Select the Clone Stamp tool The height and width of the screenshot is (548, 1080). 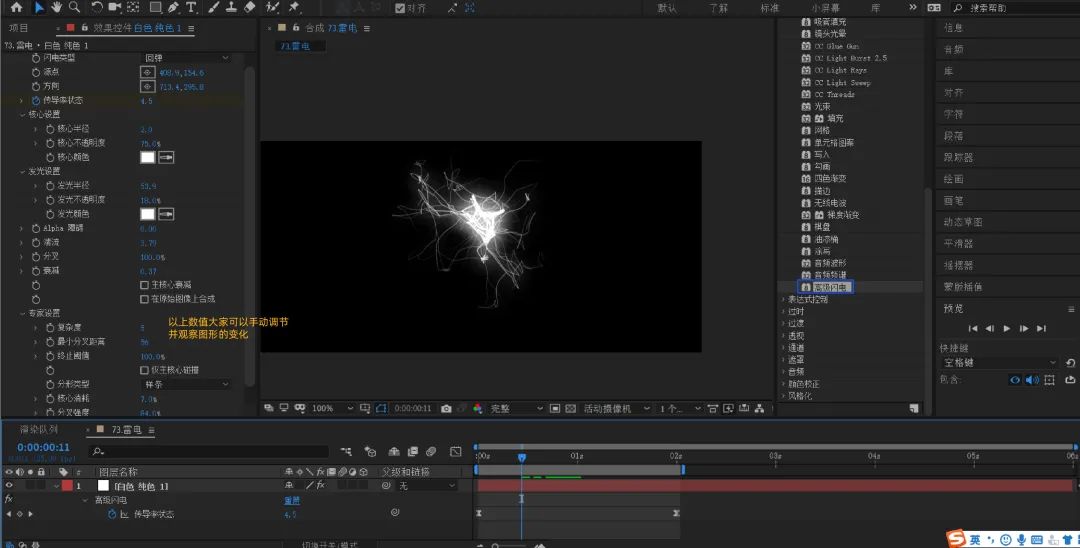tap(232, 8)
